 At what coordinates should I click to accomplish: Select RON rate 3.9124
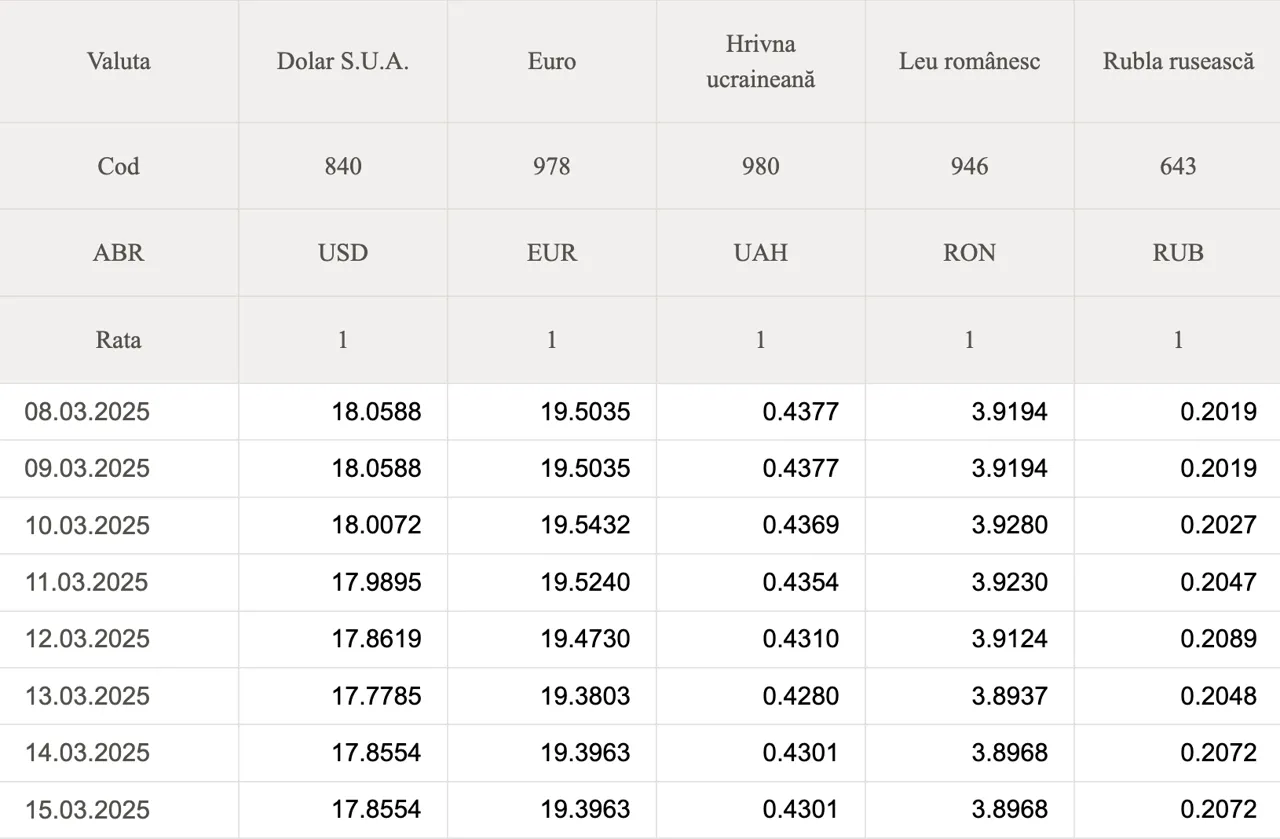1010,639
